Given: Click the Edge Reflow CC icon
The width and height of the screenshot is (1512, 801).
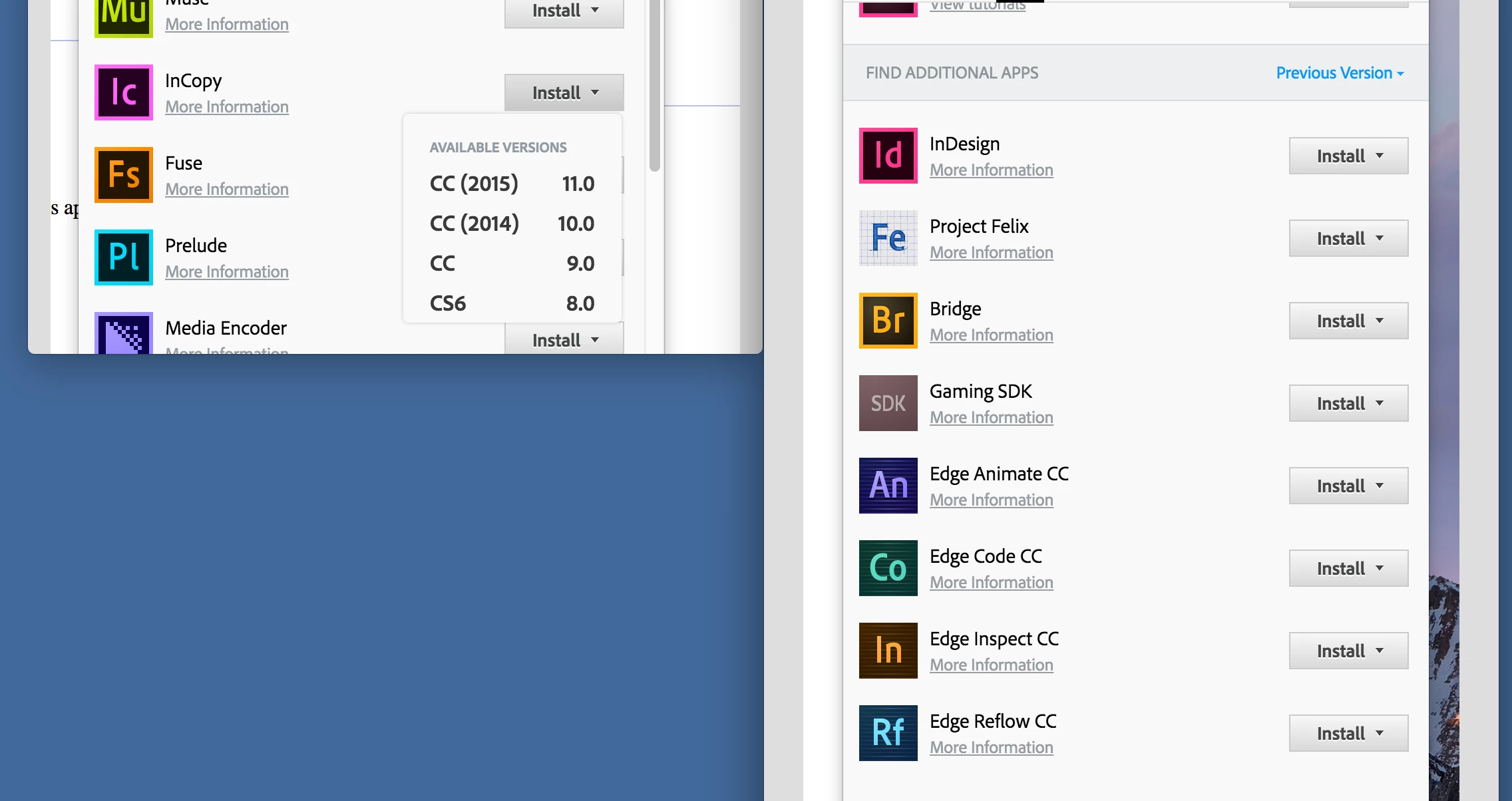Looking at the screenshot, I should [x=888, y=733].
